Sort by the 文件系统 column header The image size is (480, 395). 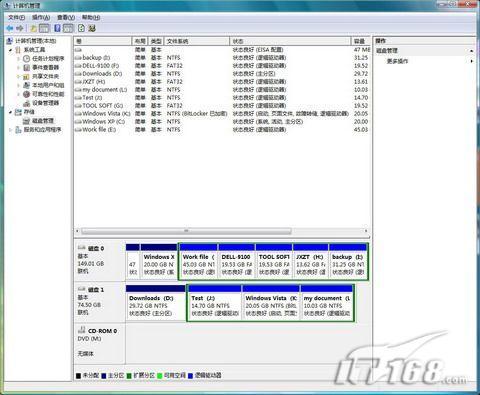click(x=197, y=41)
